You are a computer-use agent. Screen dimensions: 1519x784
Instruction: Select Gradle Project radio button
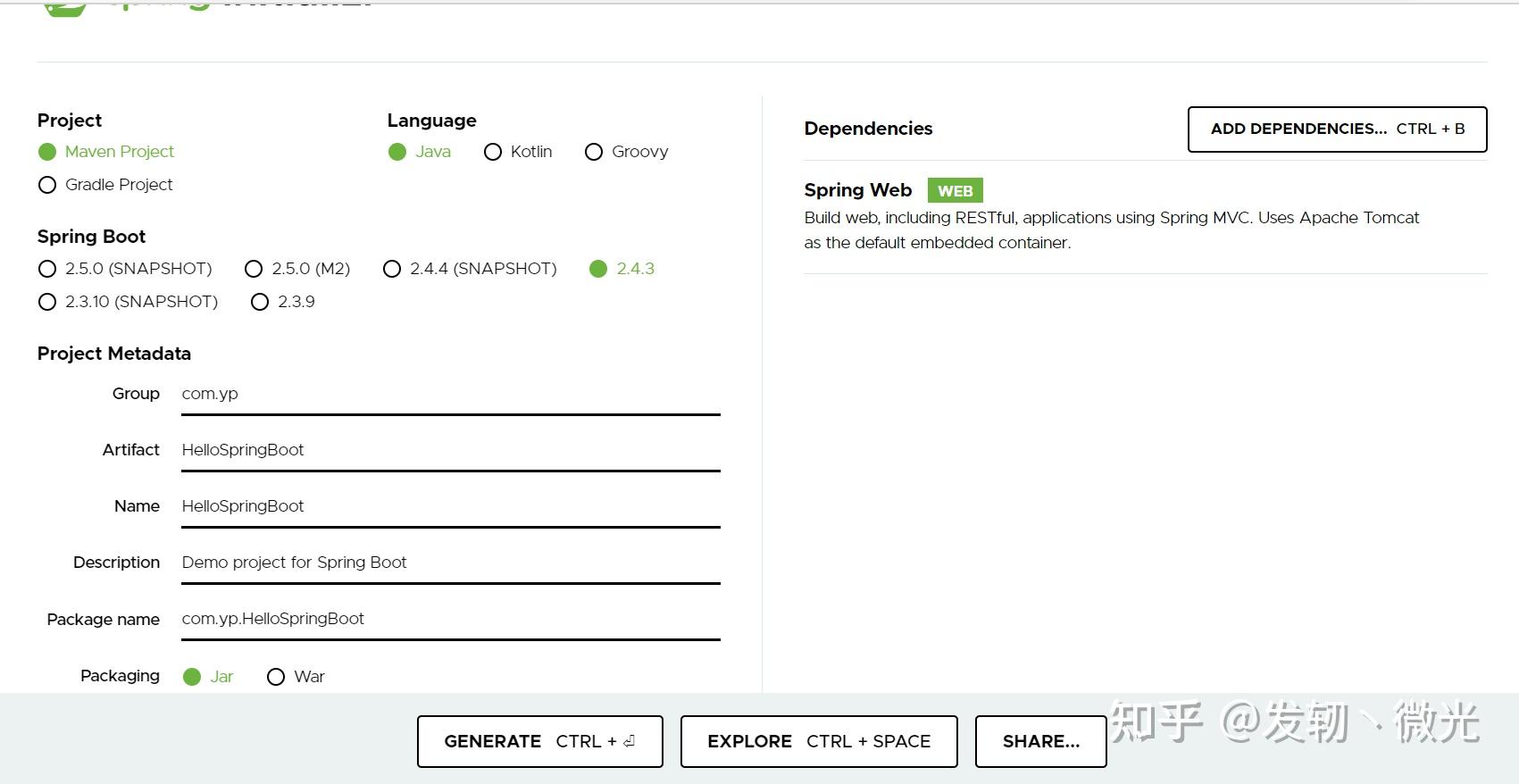point(47,185)
